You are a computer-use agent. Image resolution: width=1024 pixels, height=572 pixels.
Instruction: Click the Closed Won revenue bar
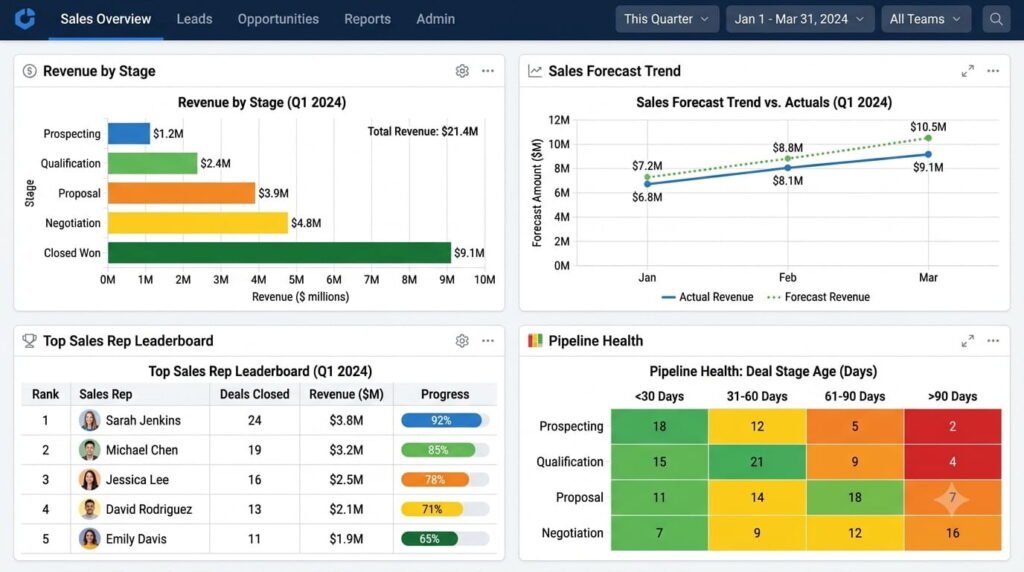pos(280,253)
